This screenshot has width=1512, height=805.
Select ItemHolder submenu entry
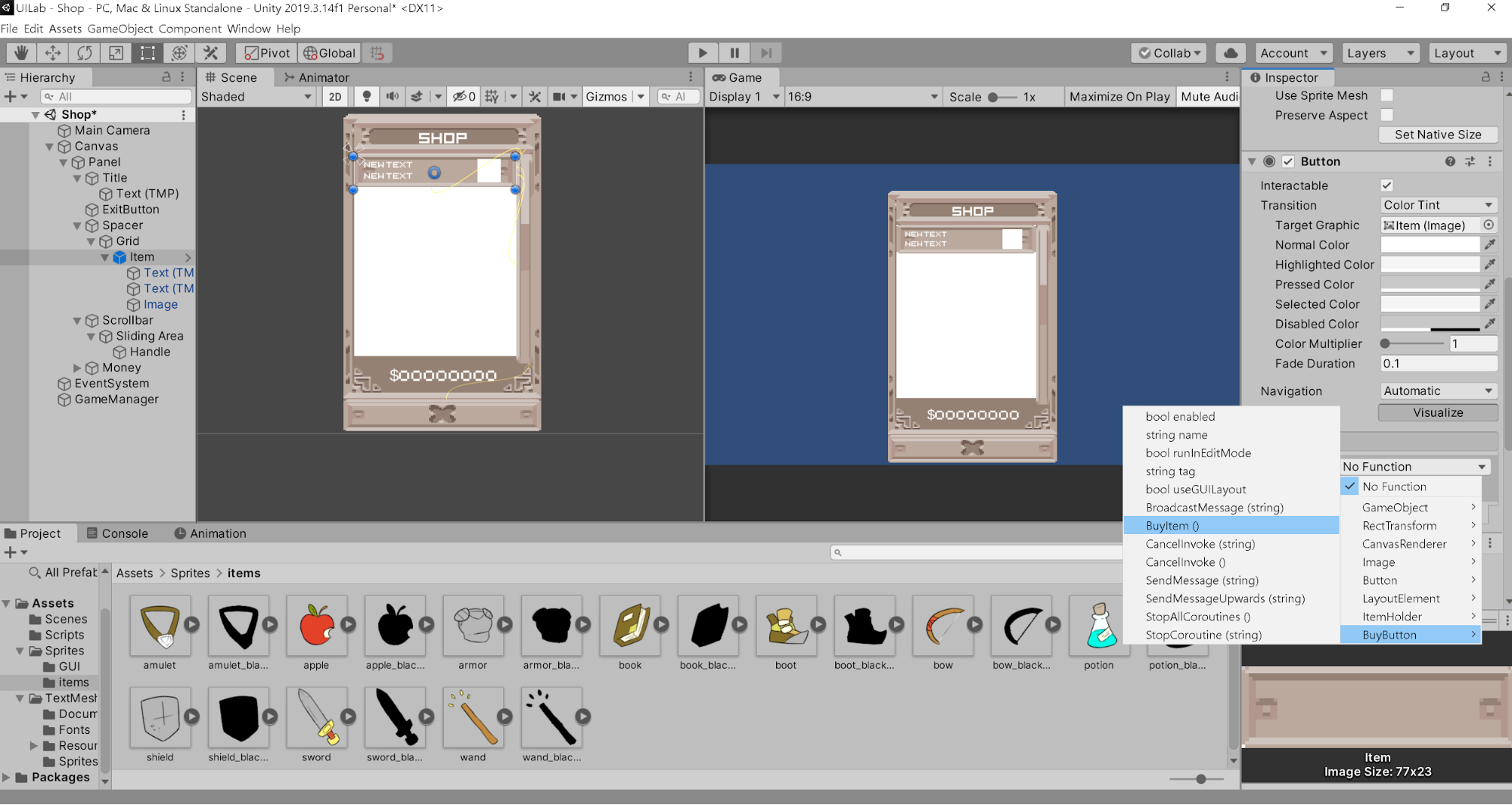pyautogui.click(x=1411, y=617)
